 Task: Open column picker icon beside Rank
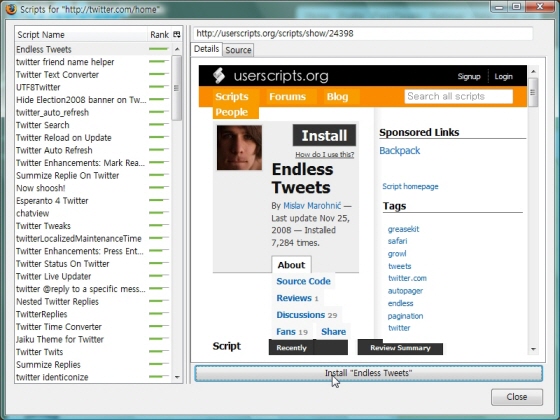[x=176, y=34]
